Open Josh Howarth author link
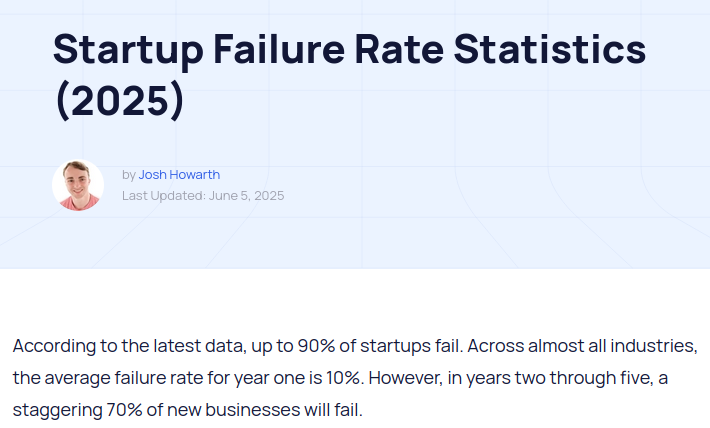Image resolution: width=710 pixels, height=428 pixels. (x=179, y=174)
